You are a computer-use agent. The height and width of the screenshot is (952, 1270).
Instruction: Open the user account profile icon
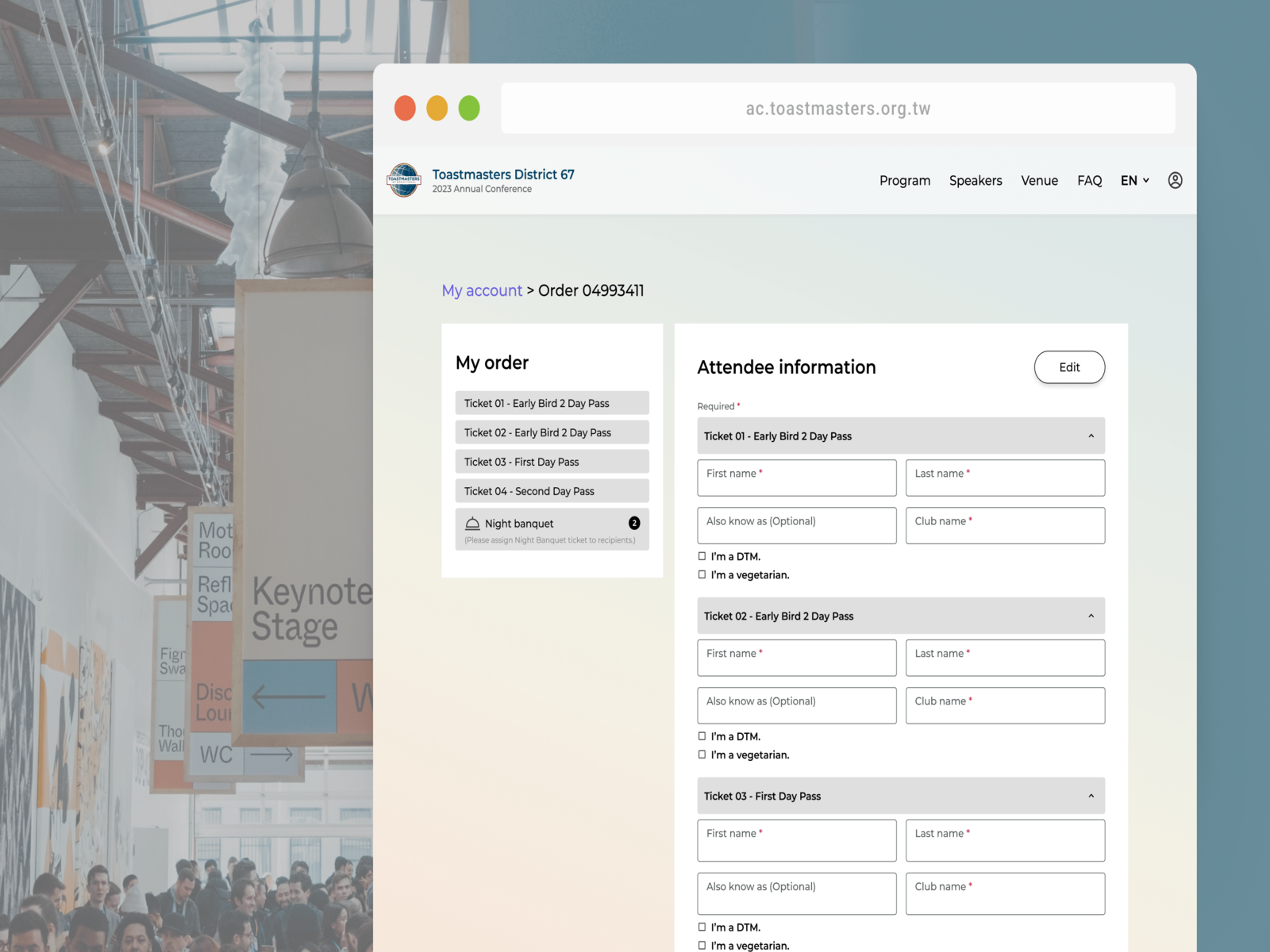[x=1175, y=180]
